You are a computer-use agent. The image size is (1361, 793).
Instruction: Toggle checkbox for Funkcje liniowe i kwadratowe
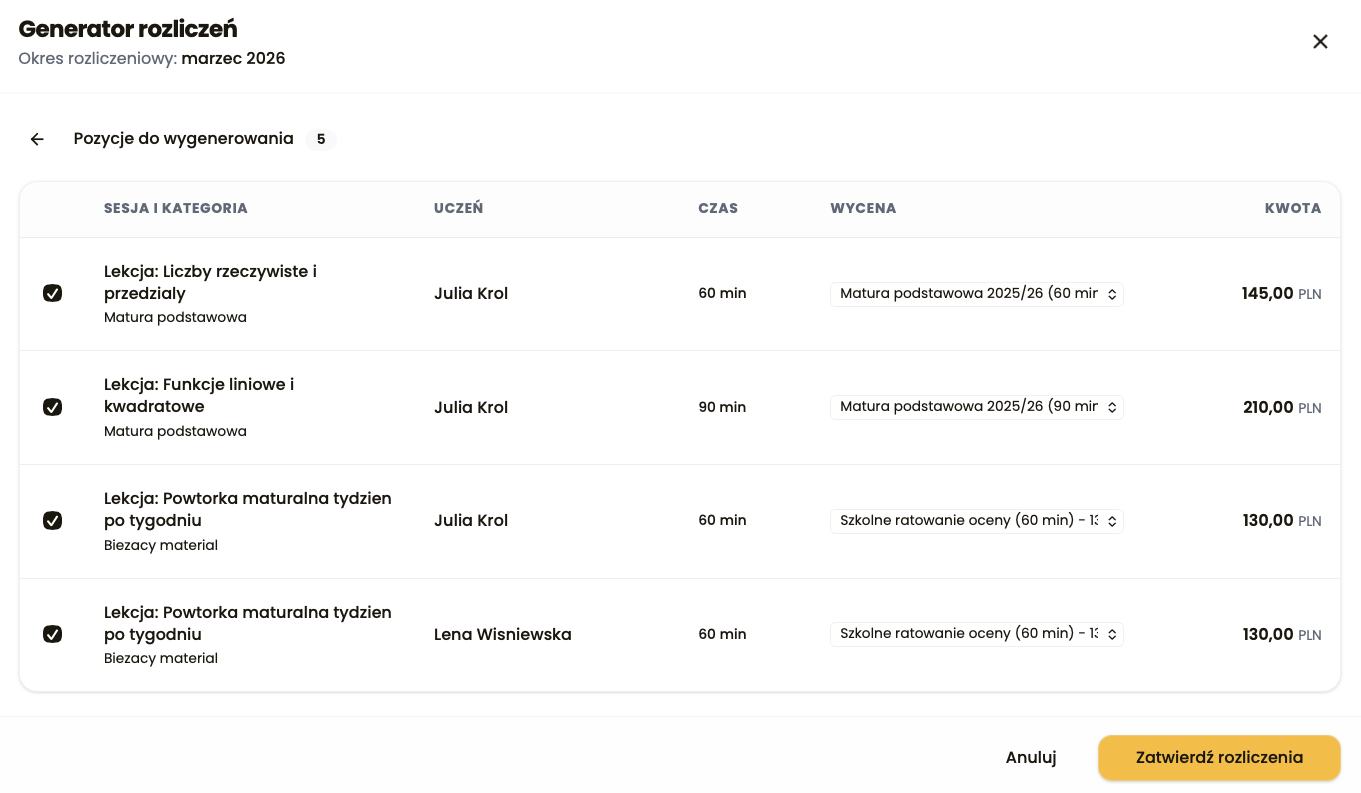52,407
